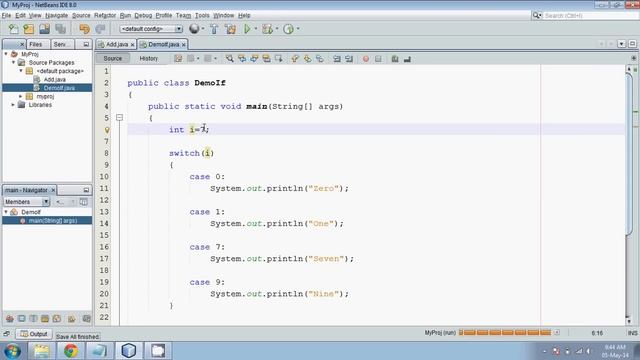The width and height of the screenshot is (640, 360).
Task: Click the Save All icon
Action: click(x=60, y=29)
